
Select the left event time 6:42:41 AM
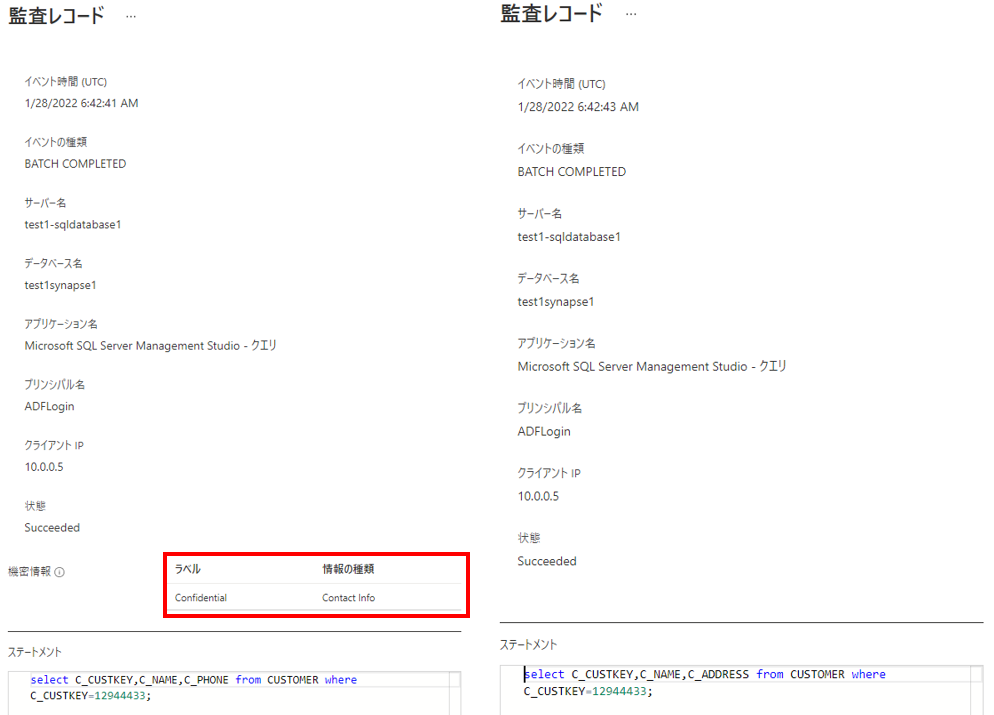pyautogui.click(x=81, y=103)
